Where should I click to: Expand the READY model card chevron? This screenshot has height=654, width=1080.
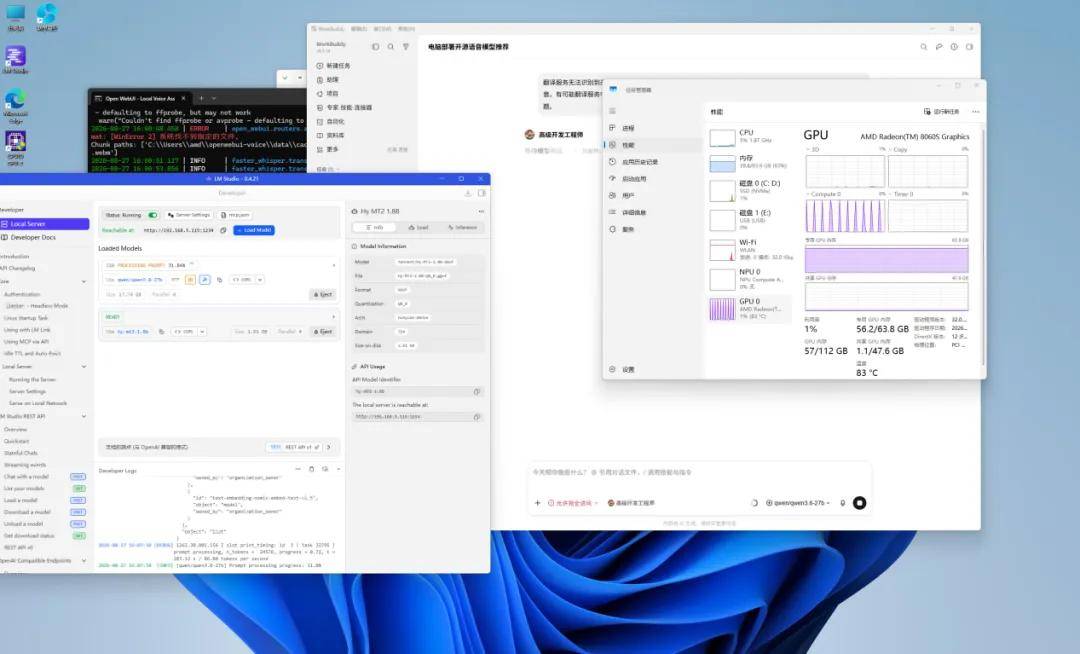(x=334, y=317)
